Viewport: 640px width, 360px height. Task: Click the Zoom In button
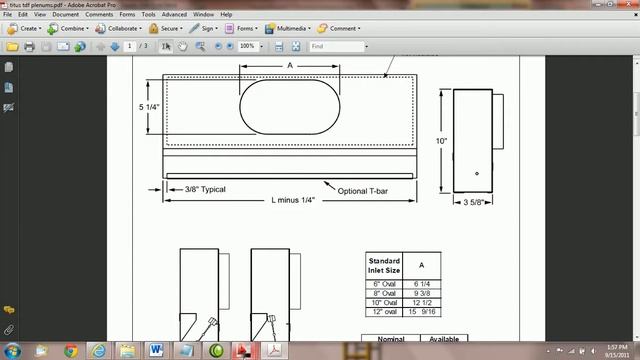[x=230, y=46]
